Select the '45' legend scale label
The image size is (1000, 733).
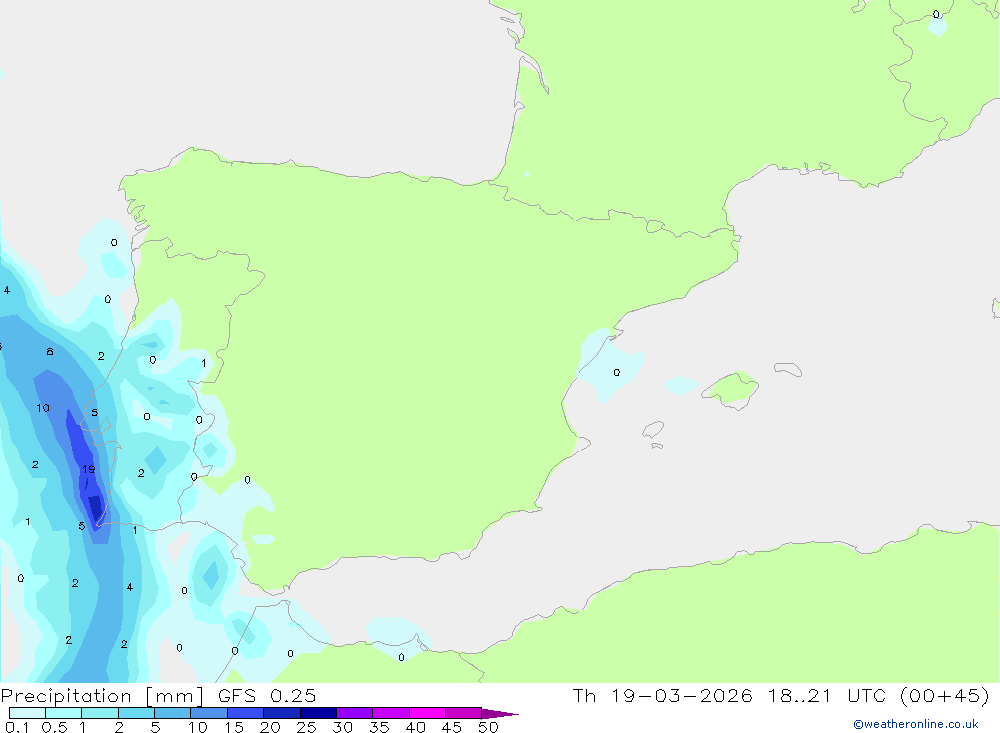coord(452,727)
